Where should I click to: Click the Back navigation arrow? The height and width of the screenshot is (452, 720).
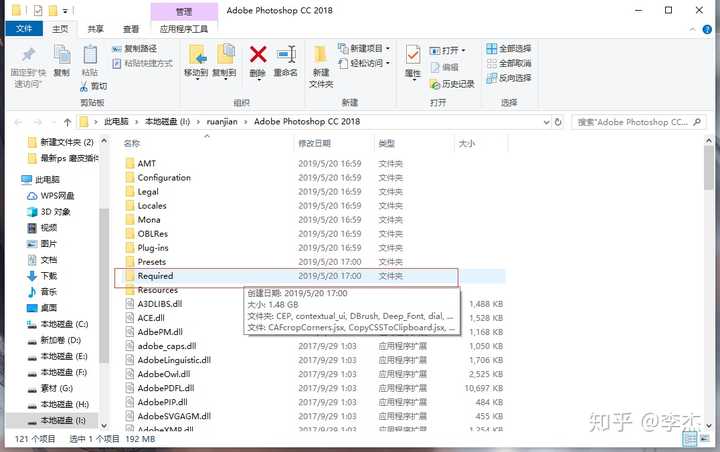18,122
